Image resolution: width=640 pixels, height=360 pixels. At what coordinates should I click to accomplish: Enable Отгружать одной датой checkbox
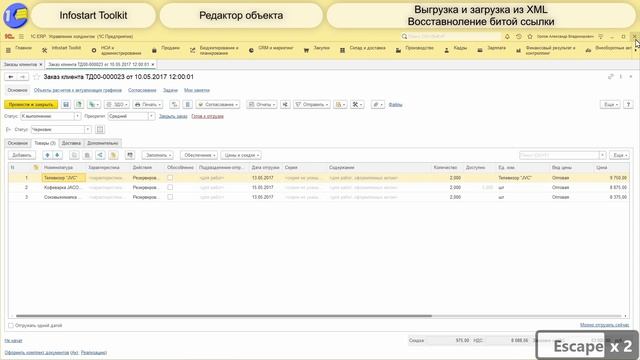(x=11, y=325)
